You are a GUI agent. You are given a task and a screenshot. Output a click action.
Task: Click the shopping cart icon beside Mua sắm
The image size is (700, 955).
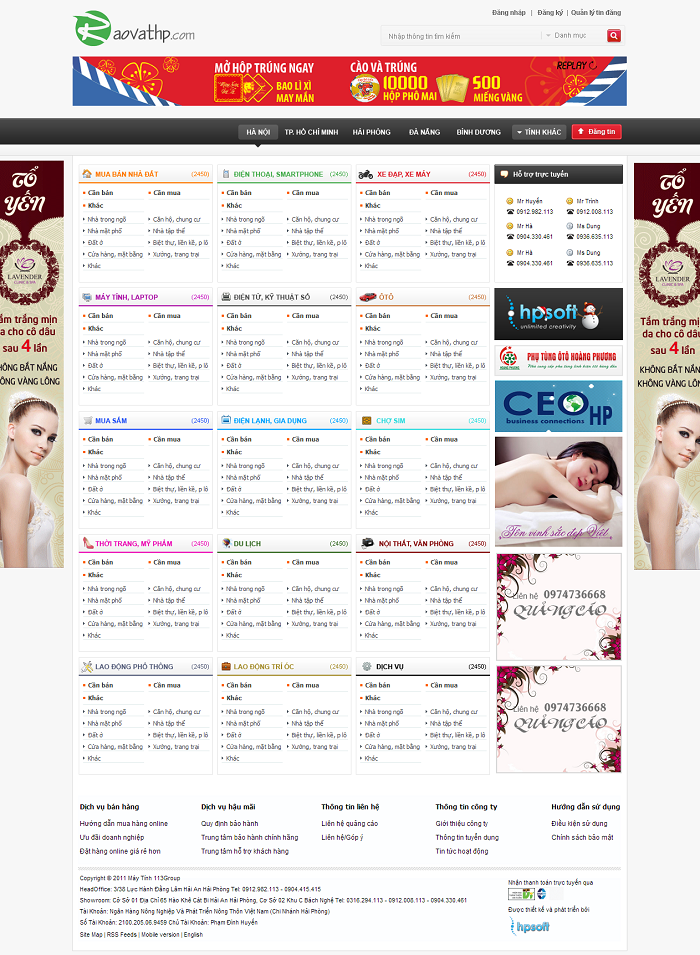pyautogui.click(x=88, y=421)
